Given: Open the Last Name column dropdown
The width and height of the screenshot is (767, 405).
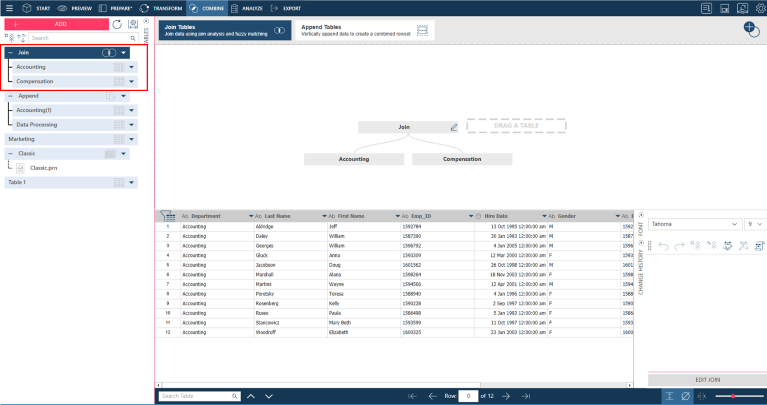Looking at the screenshot, I should pyautogui.click(x=324, y=216).
